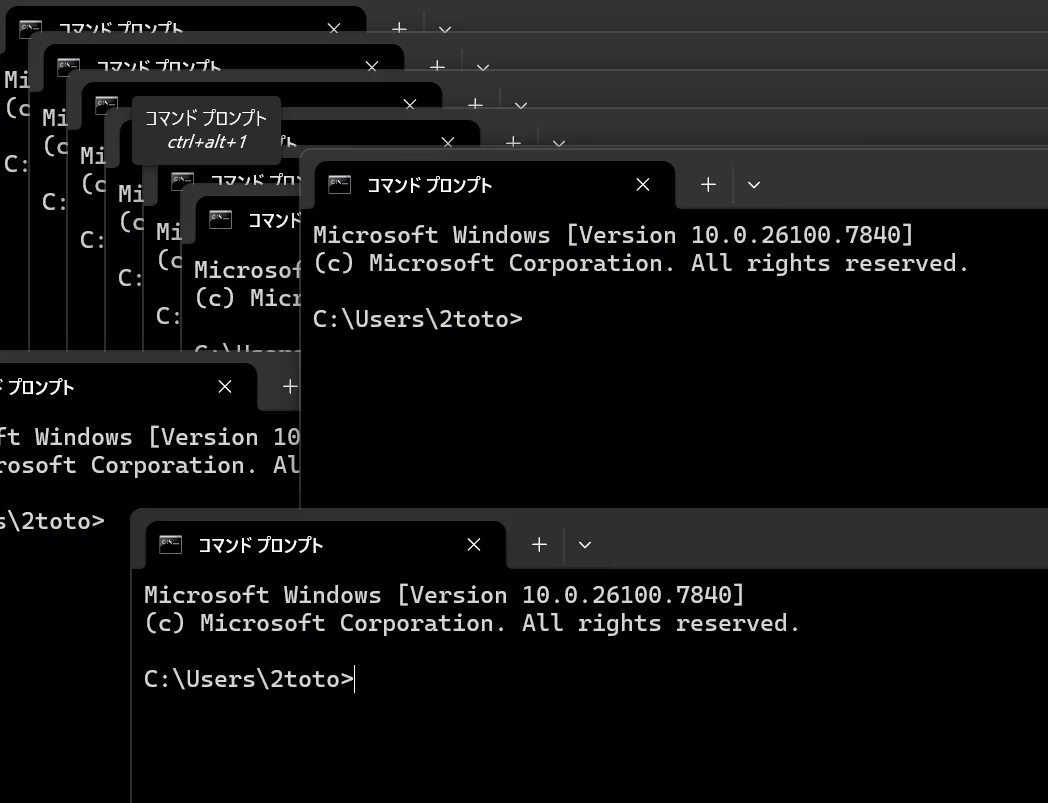Close the tab of the cut-off left プロンプト window

coord(225,386)
